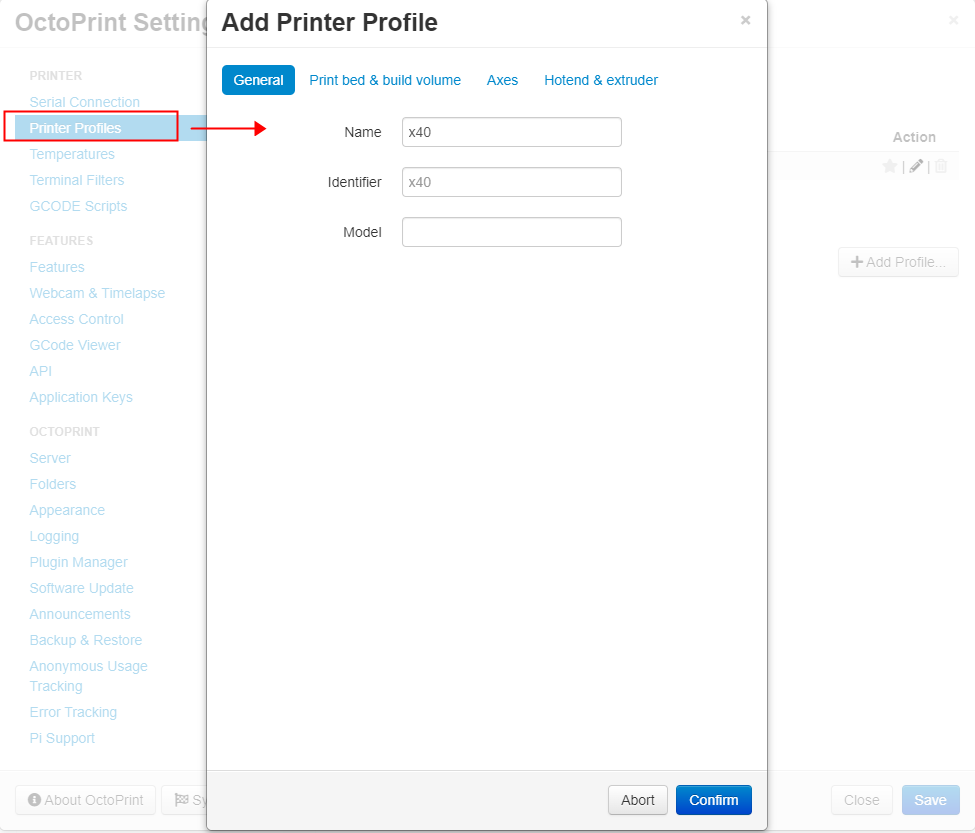Close the OctoPrint Settings window behind the dialog
Screen dimensions: 975x833
(x=953, y=21)
